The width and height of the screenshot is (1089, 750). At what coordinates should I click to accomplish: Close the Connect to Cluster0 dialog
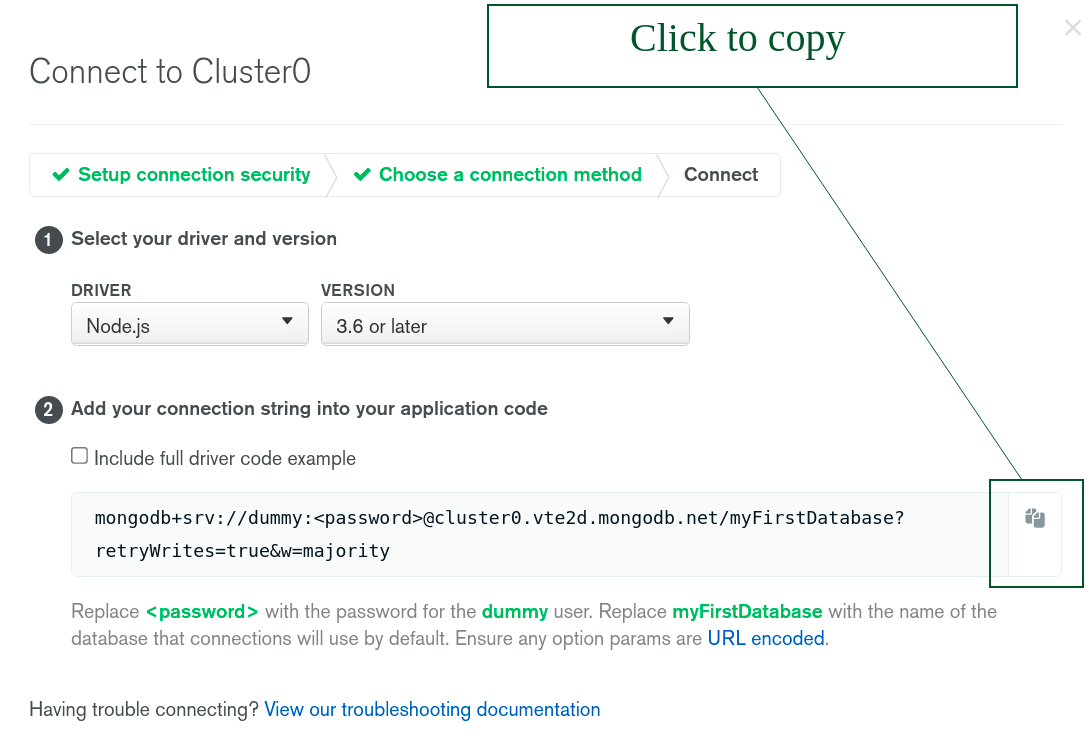point(1073,28)
